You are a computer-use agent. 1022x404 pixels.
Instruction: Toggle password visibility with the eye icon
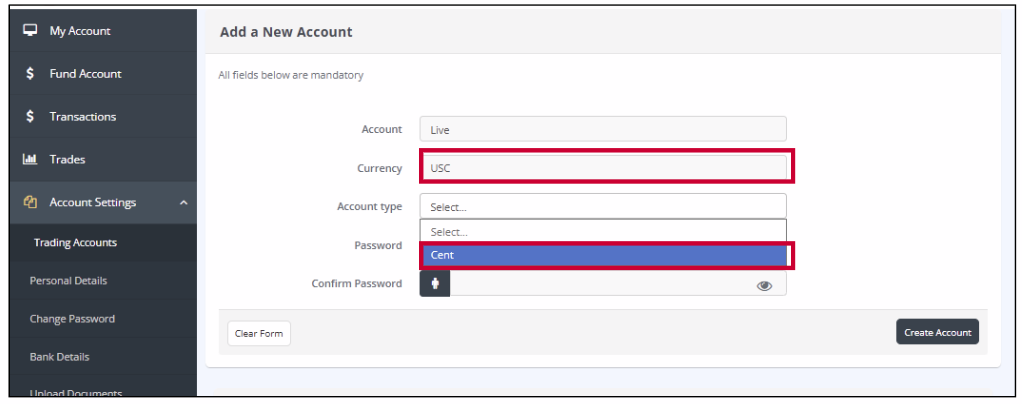click(x=765, y=285)
